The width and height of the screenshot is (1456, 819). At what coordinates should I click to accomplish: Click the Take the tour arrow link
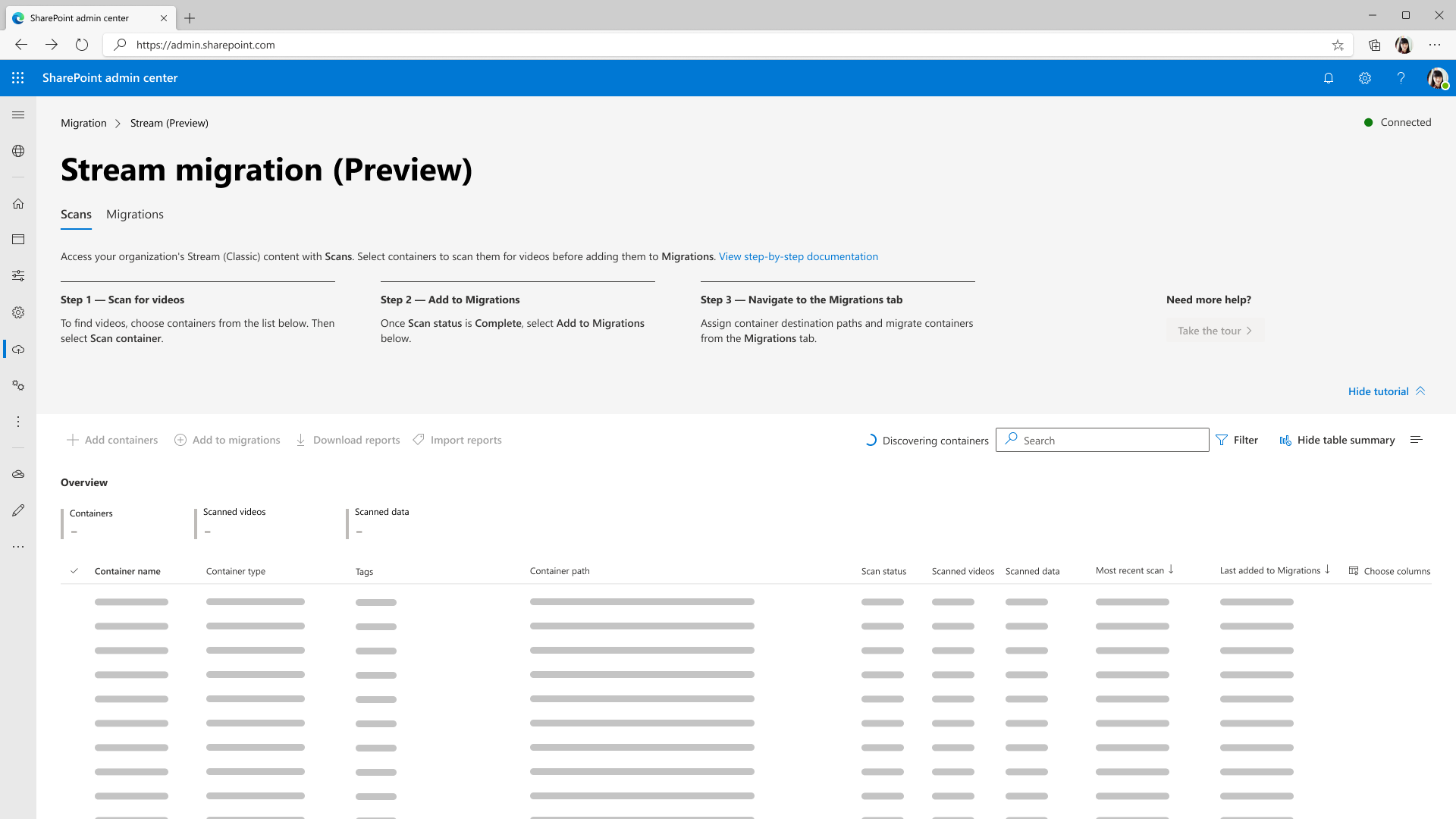1215,330
